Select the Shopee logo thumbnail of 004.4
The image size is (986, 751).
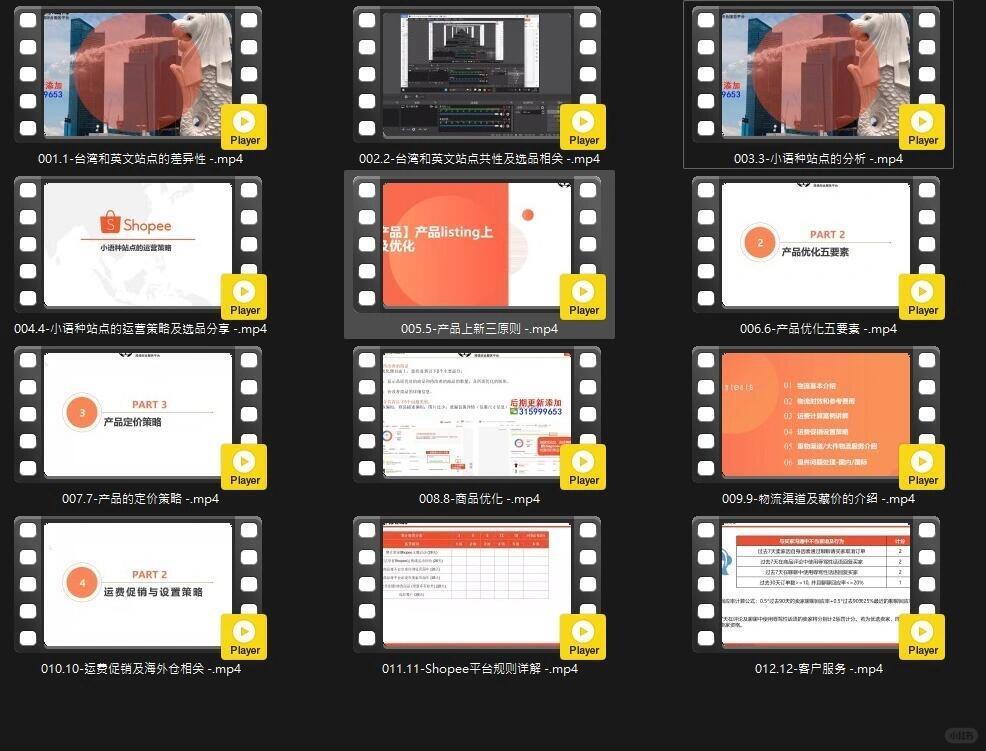pyautogui.click(x=138, y=244)
